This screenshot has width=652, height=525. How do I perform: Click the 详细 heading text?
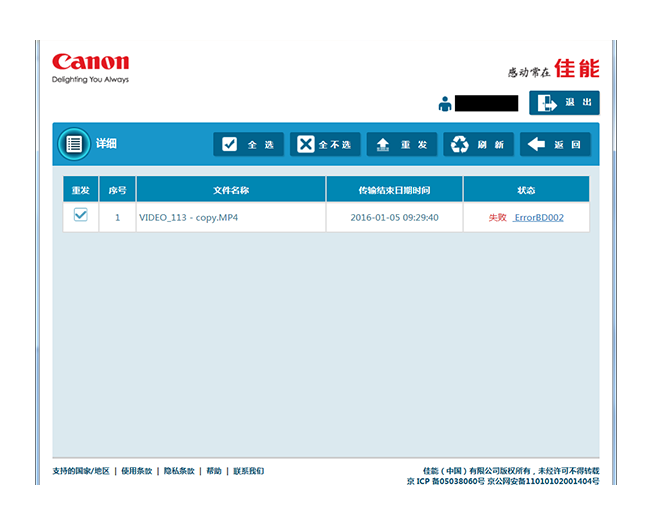(106, 144)
